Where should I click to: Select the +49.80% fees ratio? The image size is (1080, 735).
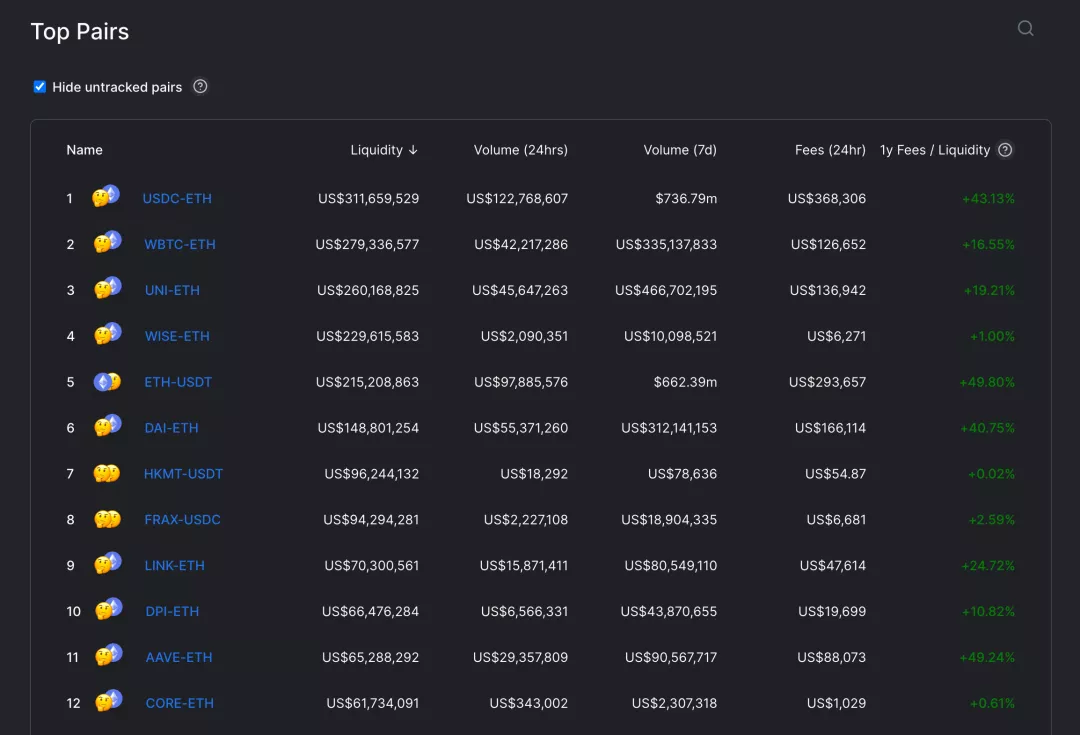(987, 382)
